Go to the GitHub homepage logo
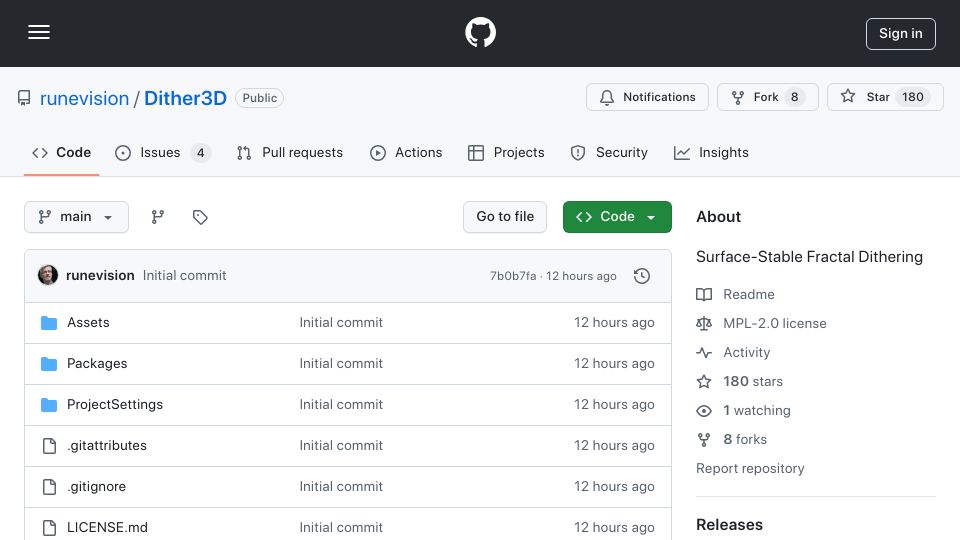Viewport: 960px width, 540px height. tap(480, 32)
